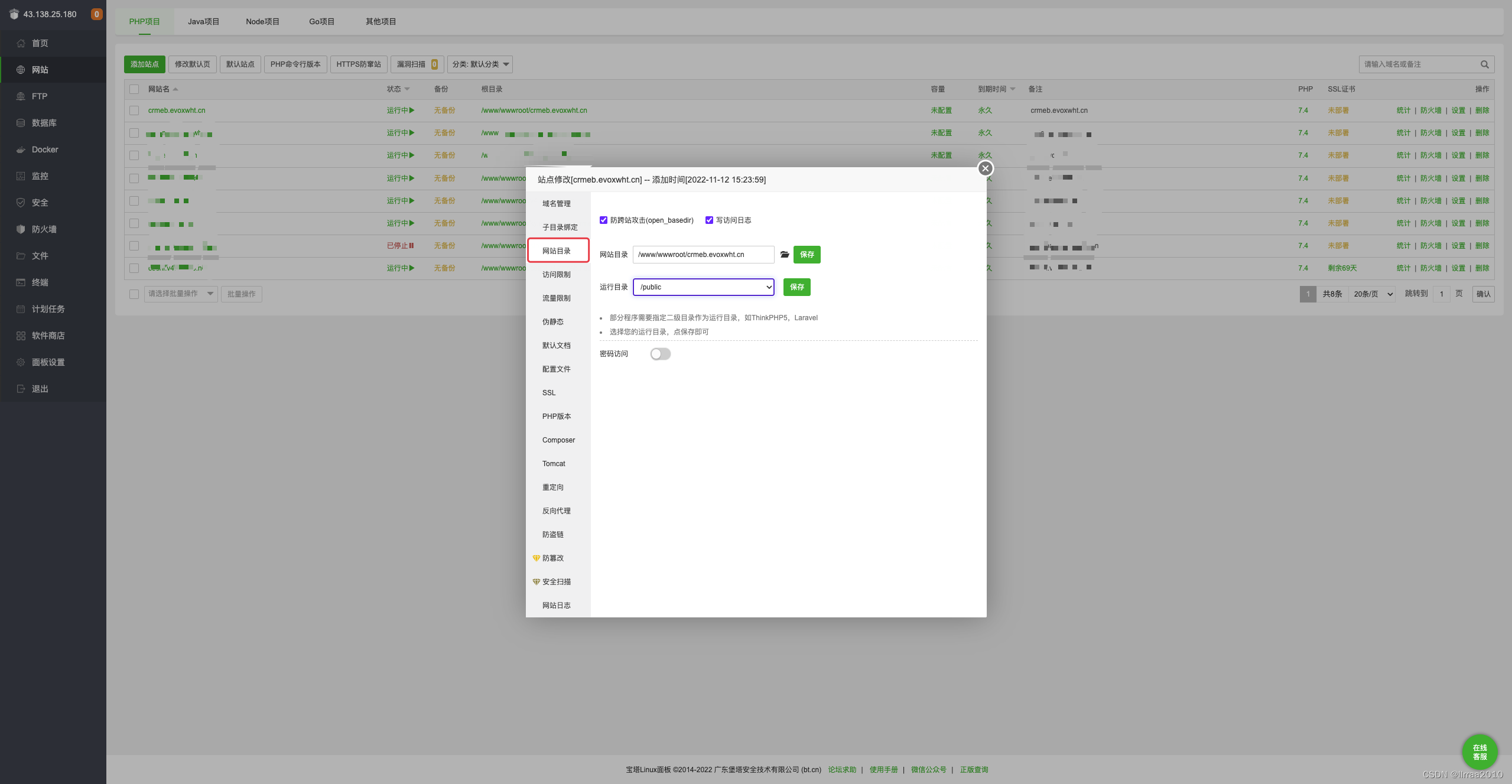This screenshot has height=784, width=1512.
Task: Open the 防火墙 sidebar item
Action: click(53, 229)
